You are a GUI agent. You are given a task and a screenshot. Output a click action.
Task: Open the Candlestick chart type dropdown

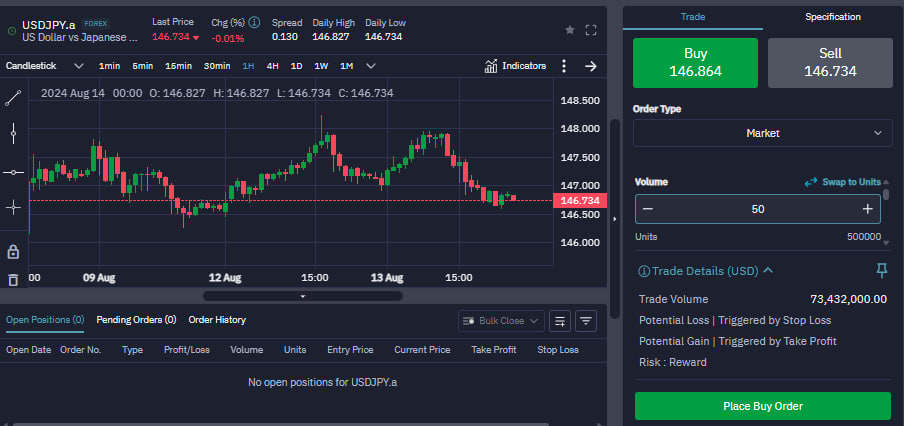pyautogui.click(x=44, y=66)
